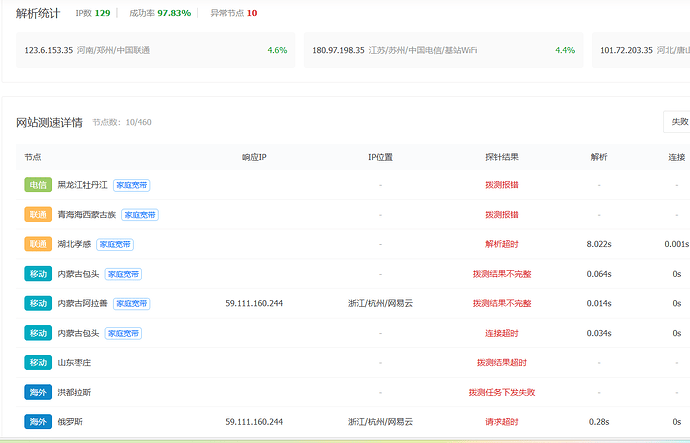This screenshot has height=443, width=690.
Task: Click 解析超时 result for 湖北孝感
Action: (x=502, y=244)
